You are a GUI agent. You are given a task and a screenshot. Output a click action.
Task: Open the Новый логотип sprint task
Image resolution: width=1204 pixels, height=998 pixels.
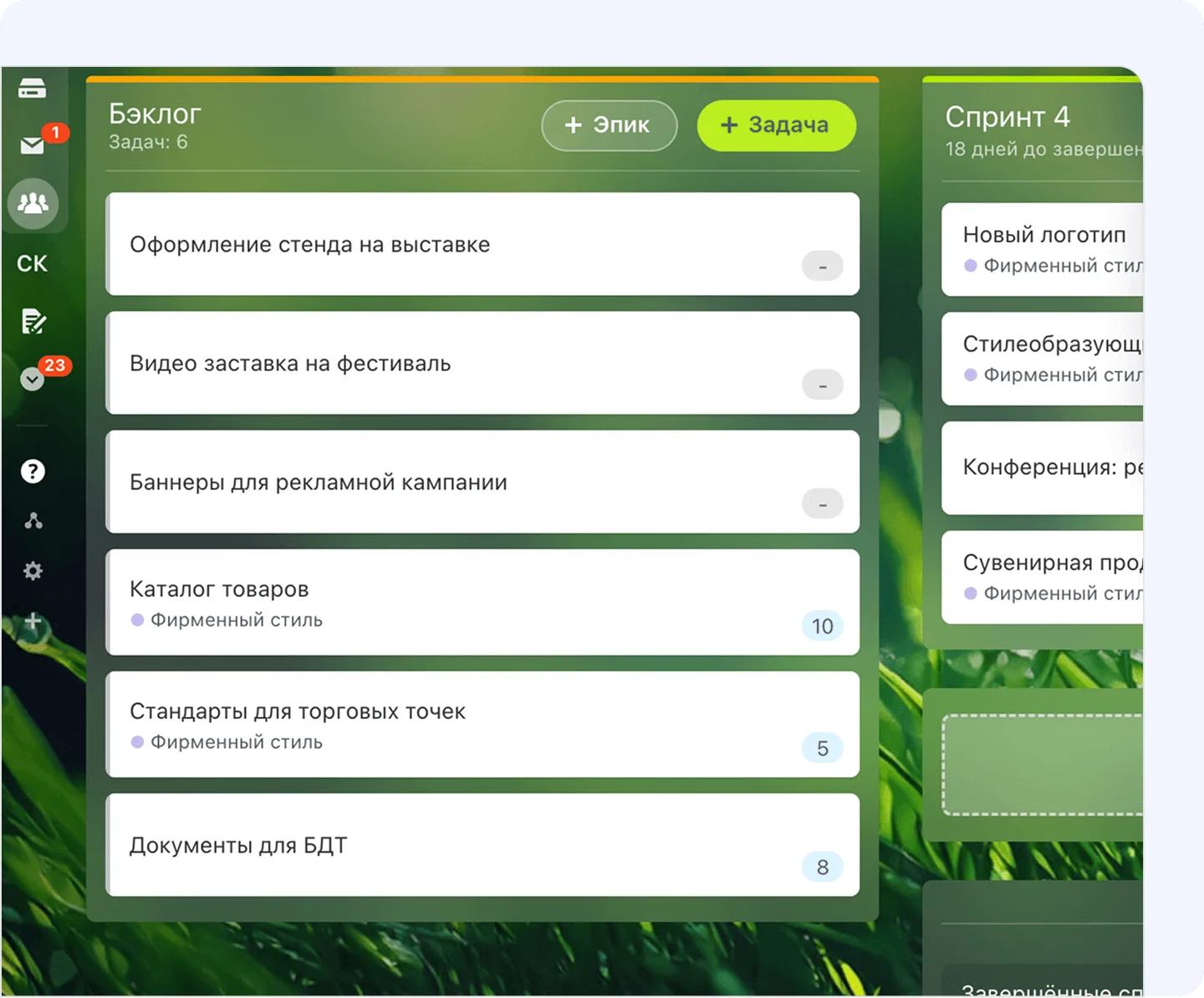1043,235
